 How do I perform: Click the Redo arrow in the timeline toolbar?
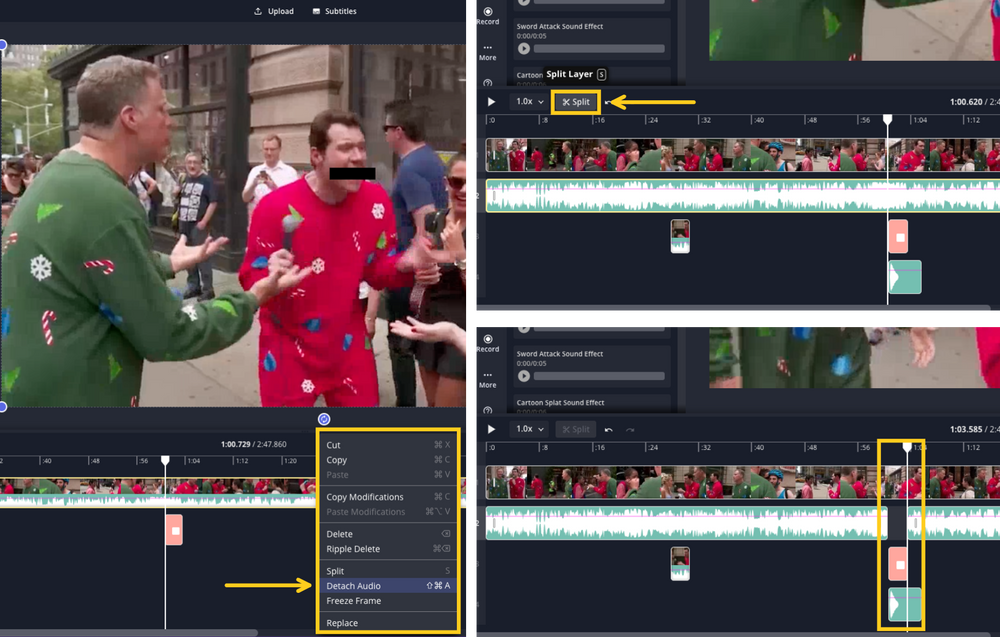pyautogui.click(x=630, y=428)
